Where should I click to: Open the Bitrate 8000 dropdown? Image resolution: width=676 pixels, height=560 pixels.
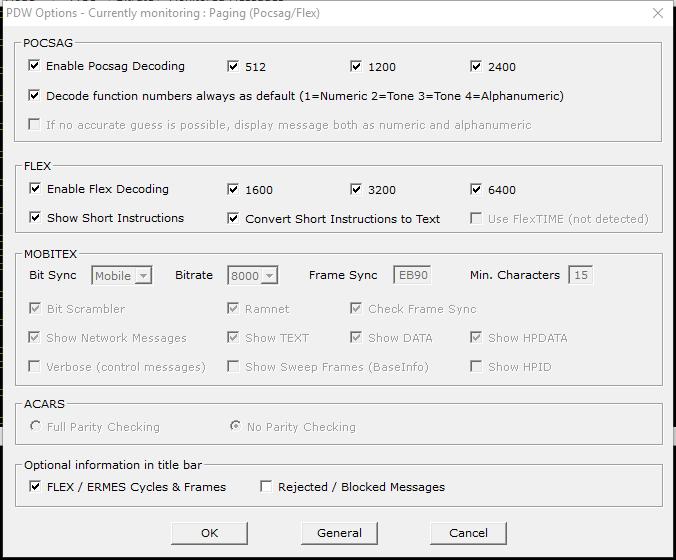(x=253, y=275)
